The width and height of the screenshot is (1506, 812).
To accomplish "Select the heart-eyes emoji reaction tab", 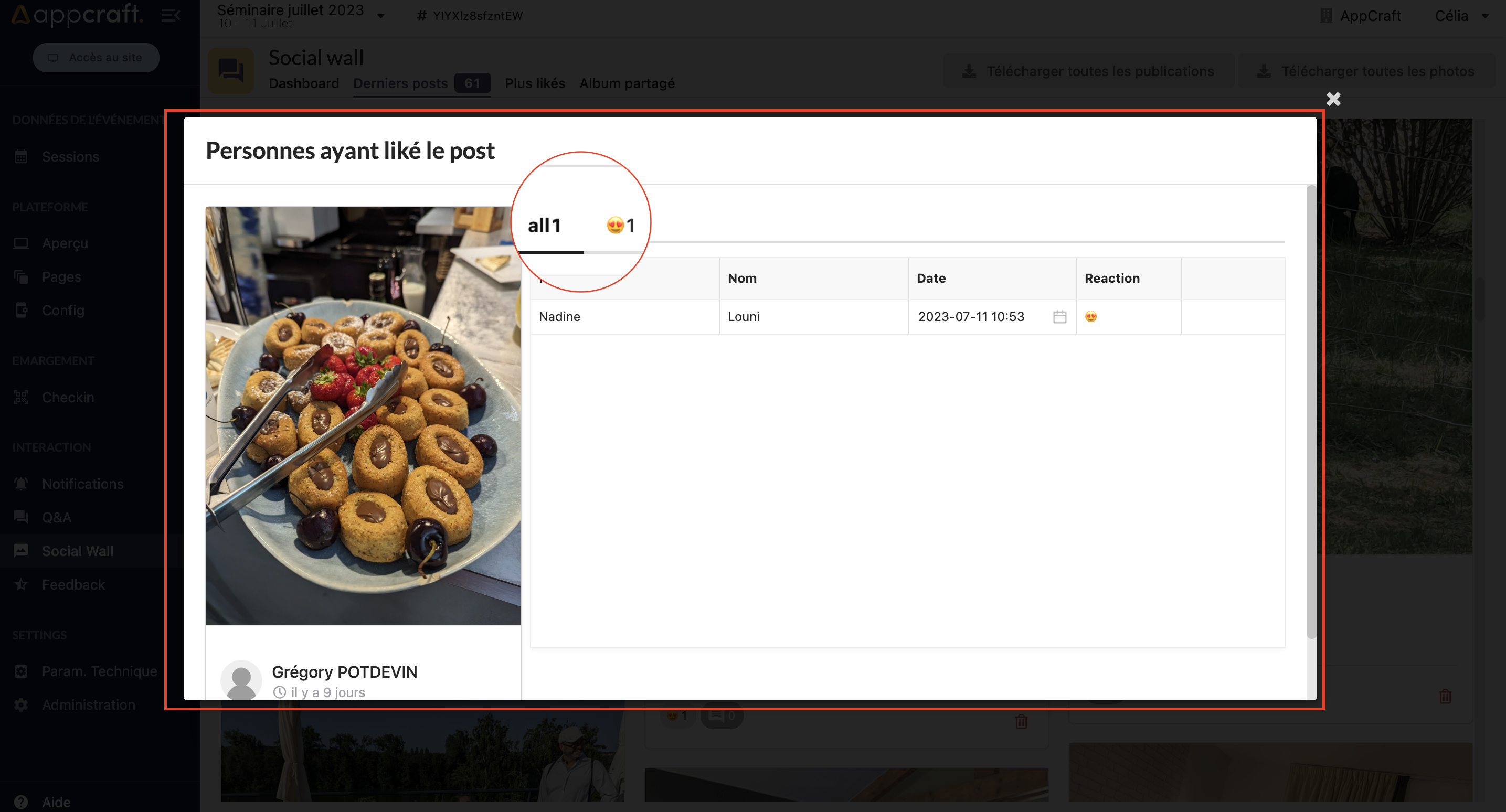I will click(620, 225).
